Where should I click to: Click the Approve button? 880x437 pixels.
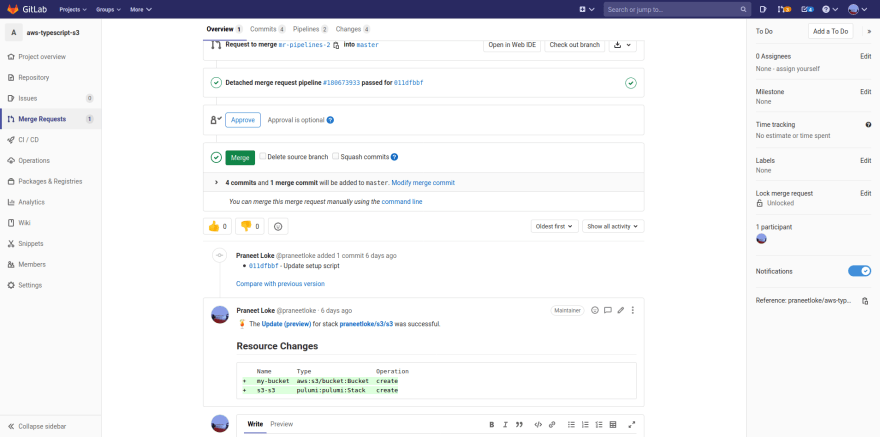click(243, 120)
